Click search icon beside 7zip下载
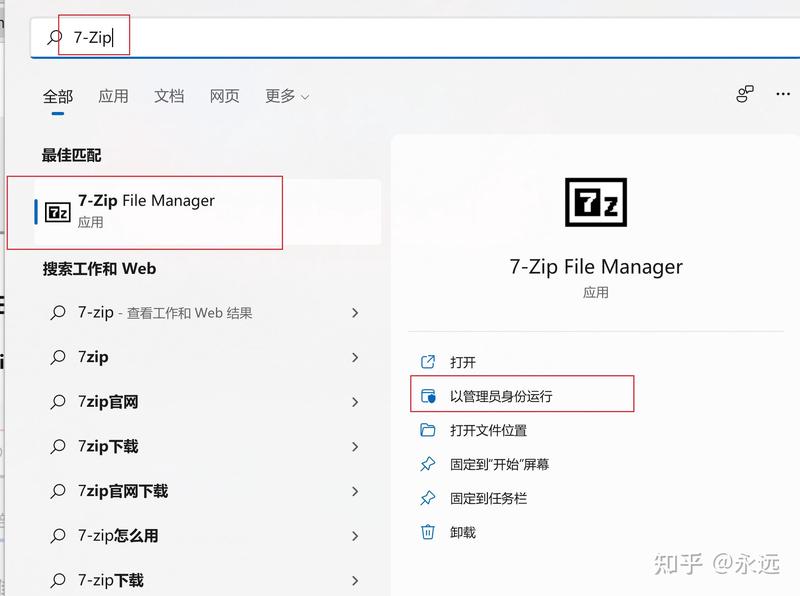Viewport: 800px width, 596px height. click(58, 446)
